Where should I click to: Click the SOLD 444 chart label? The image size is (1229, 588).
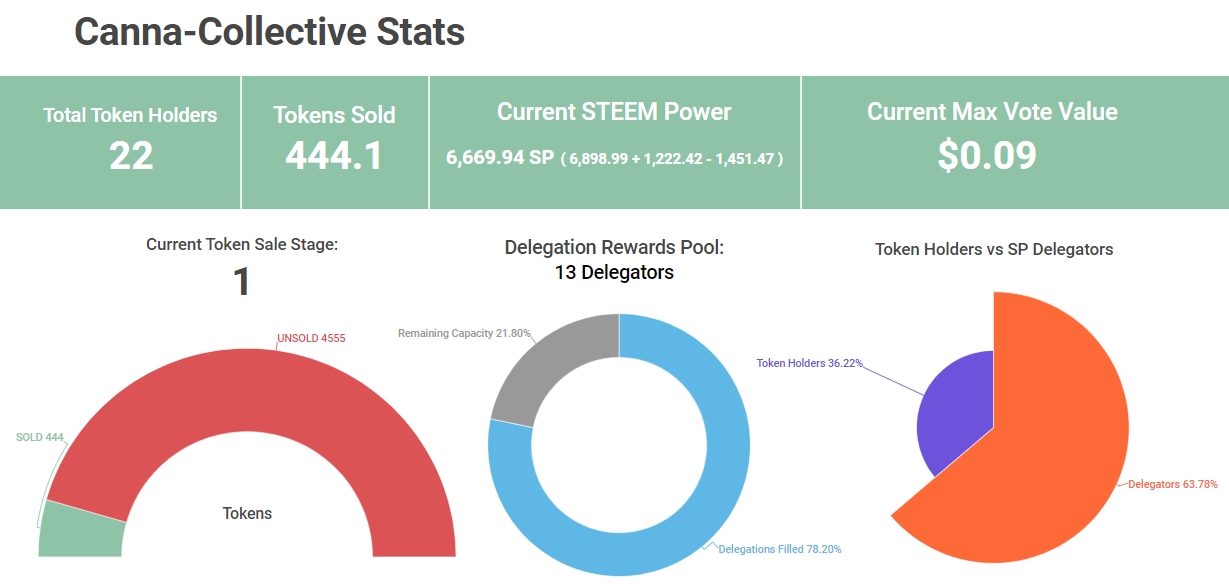40,437
